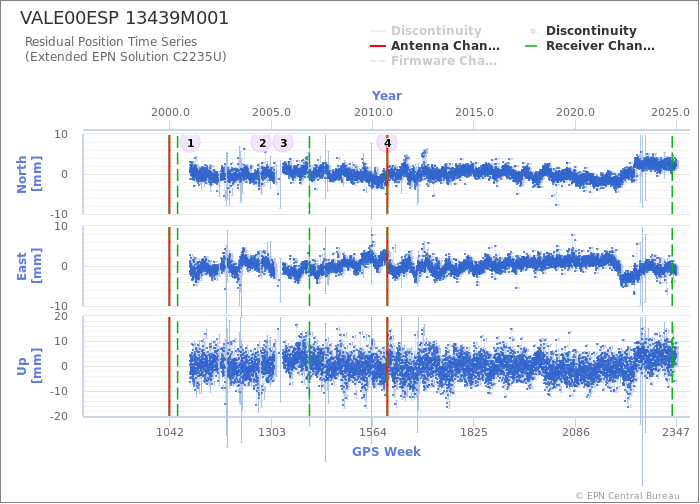The height and width of the screenshot is (504, 700).
Task: Toggle the Antenna Change legend entry
Action: (435, 46)
